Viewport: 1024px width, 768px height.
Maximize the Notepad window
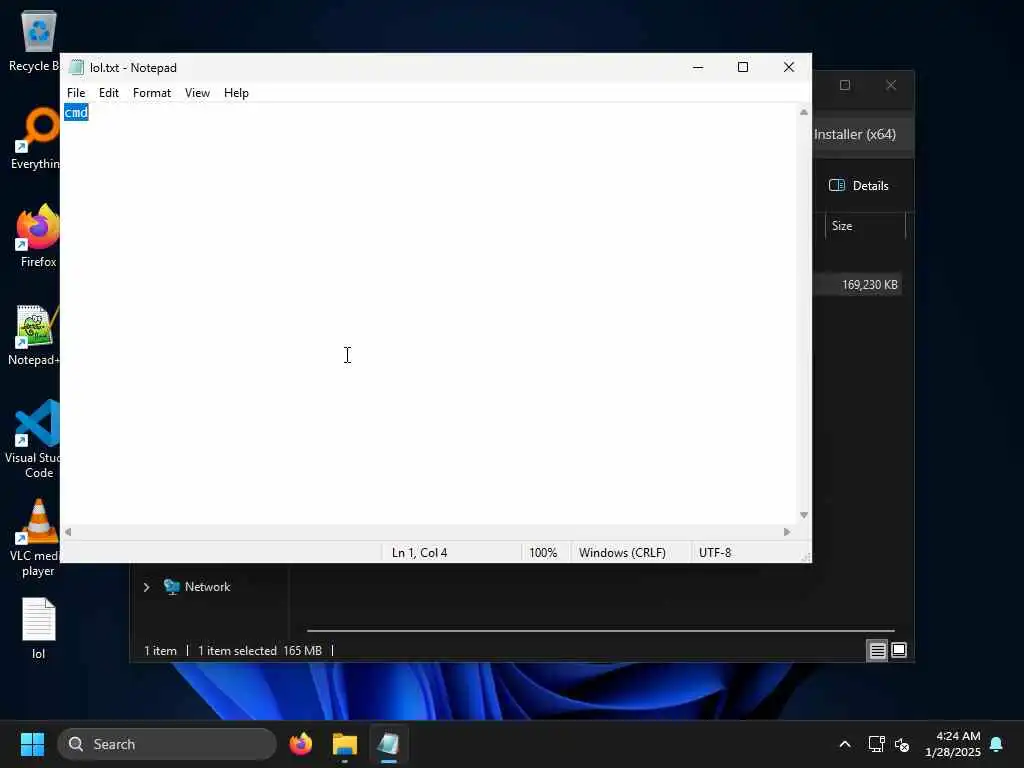tap(743, 67)
